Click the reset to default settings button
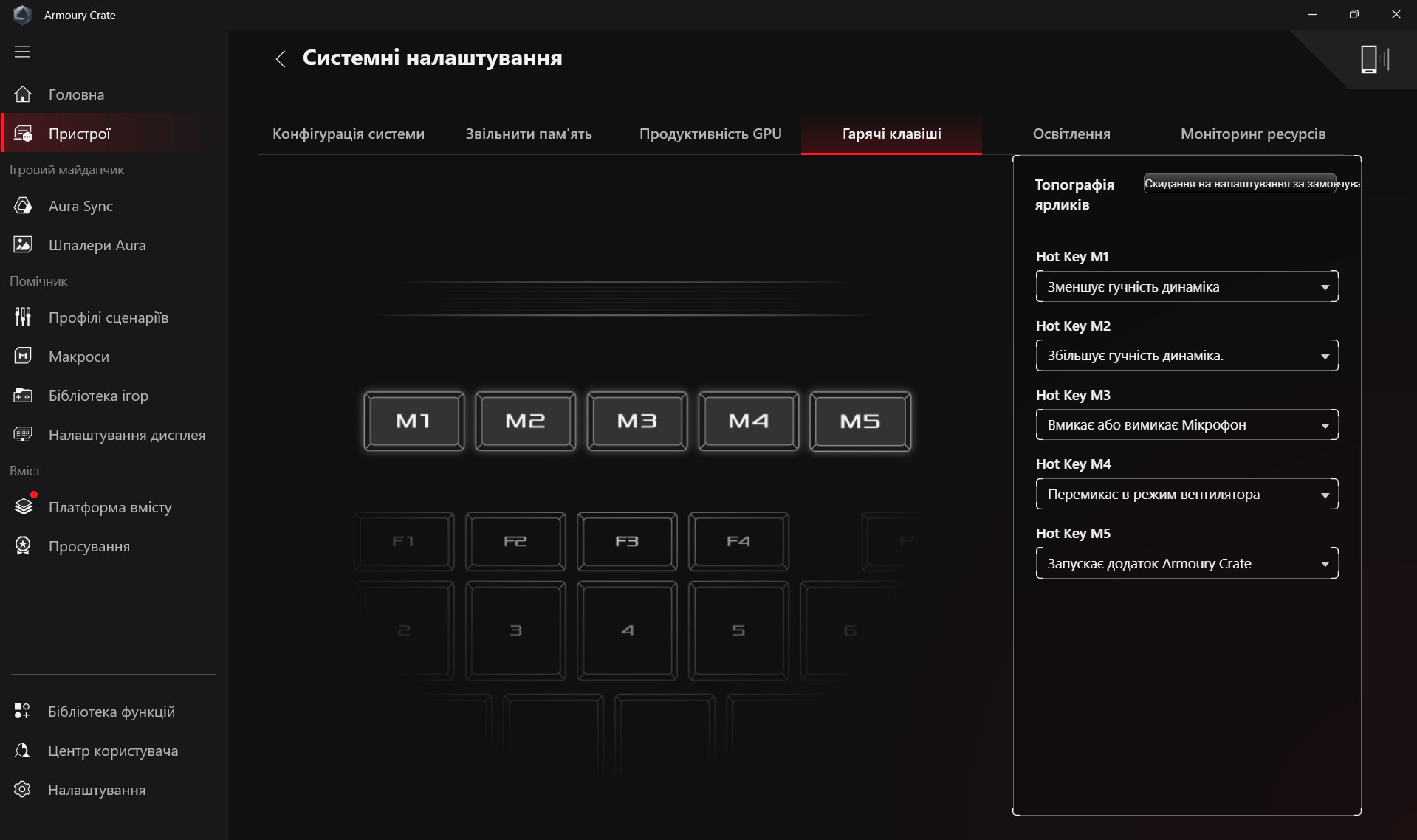 tap(1241, 184)
